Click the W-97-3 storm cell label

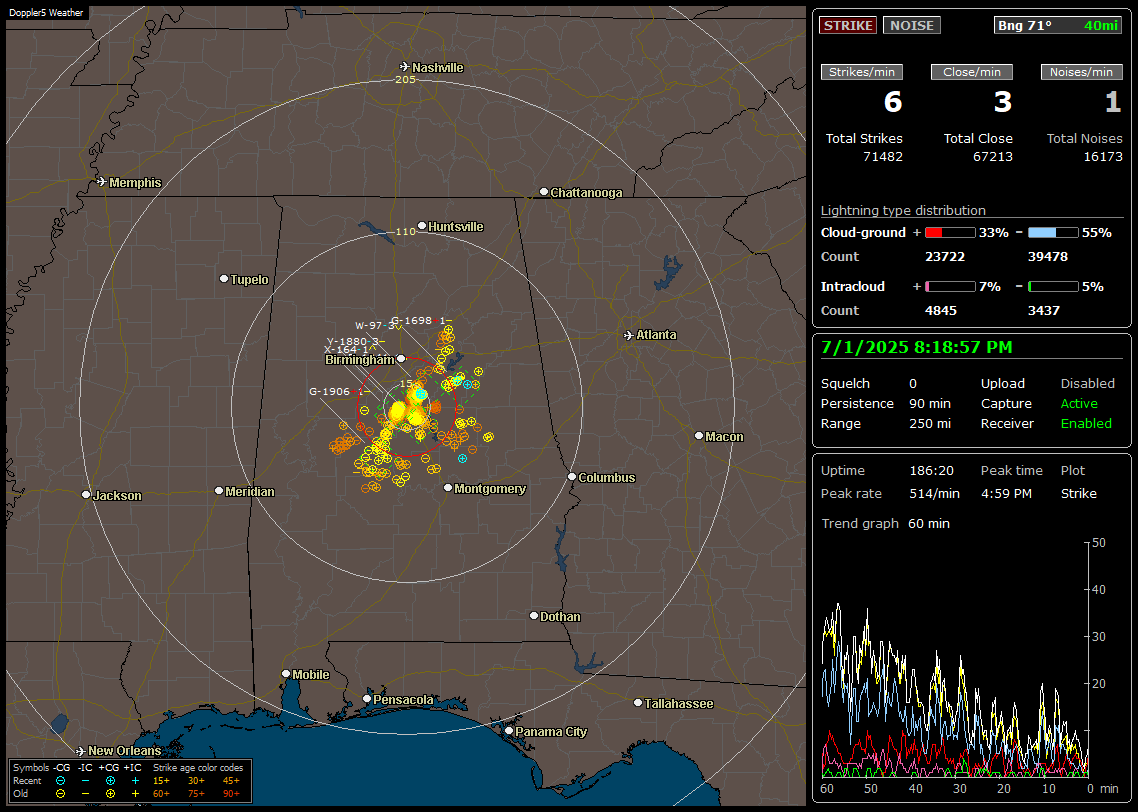click(377, 326)
